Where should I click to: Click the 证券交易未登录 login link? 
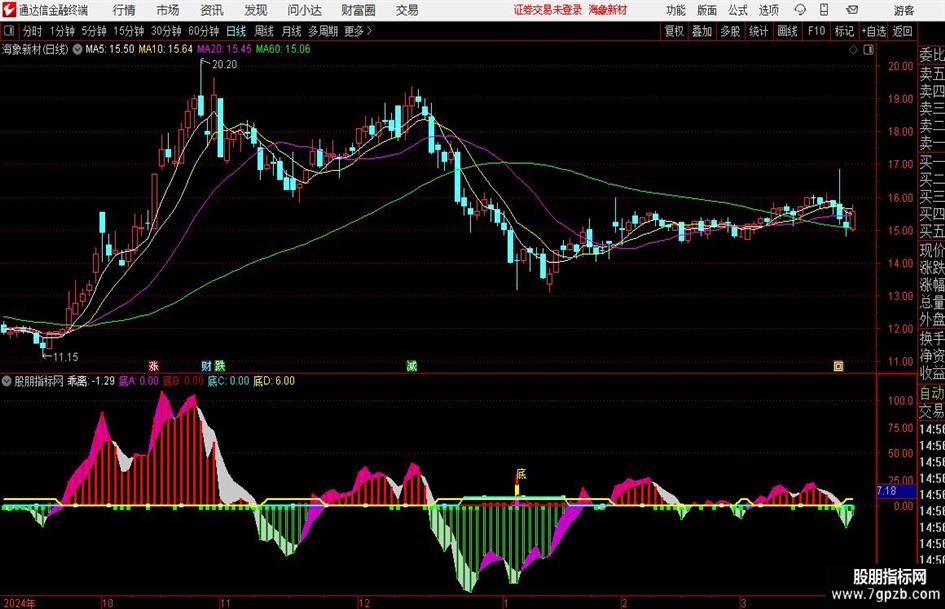548,10
